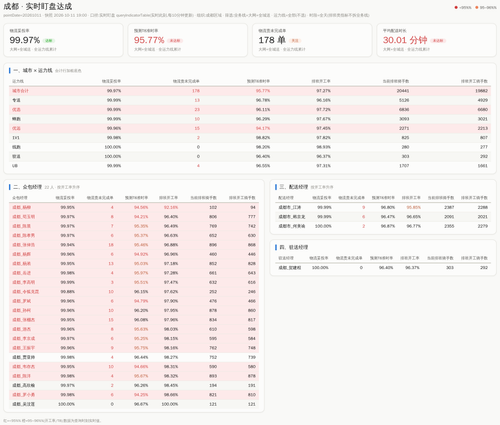The width and height of the screenshot is (500, 425).
Task: Click the red 95.85% cell in 配送经理 table
Action: click(413, 207)
